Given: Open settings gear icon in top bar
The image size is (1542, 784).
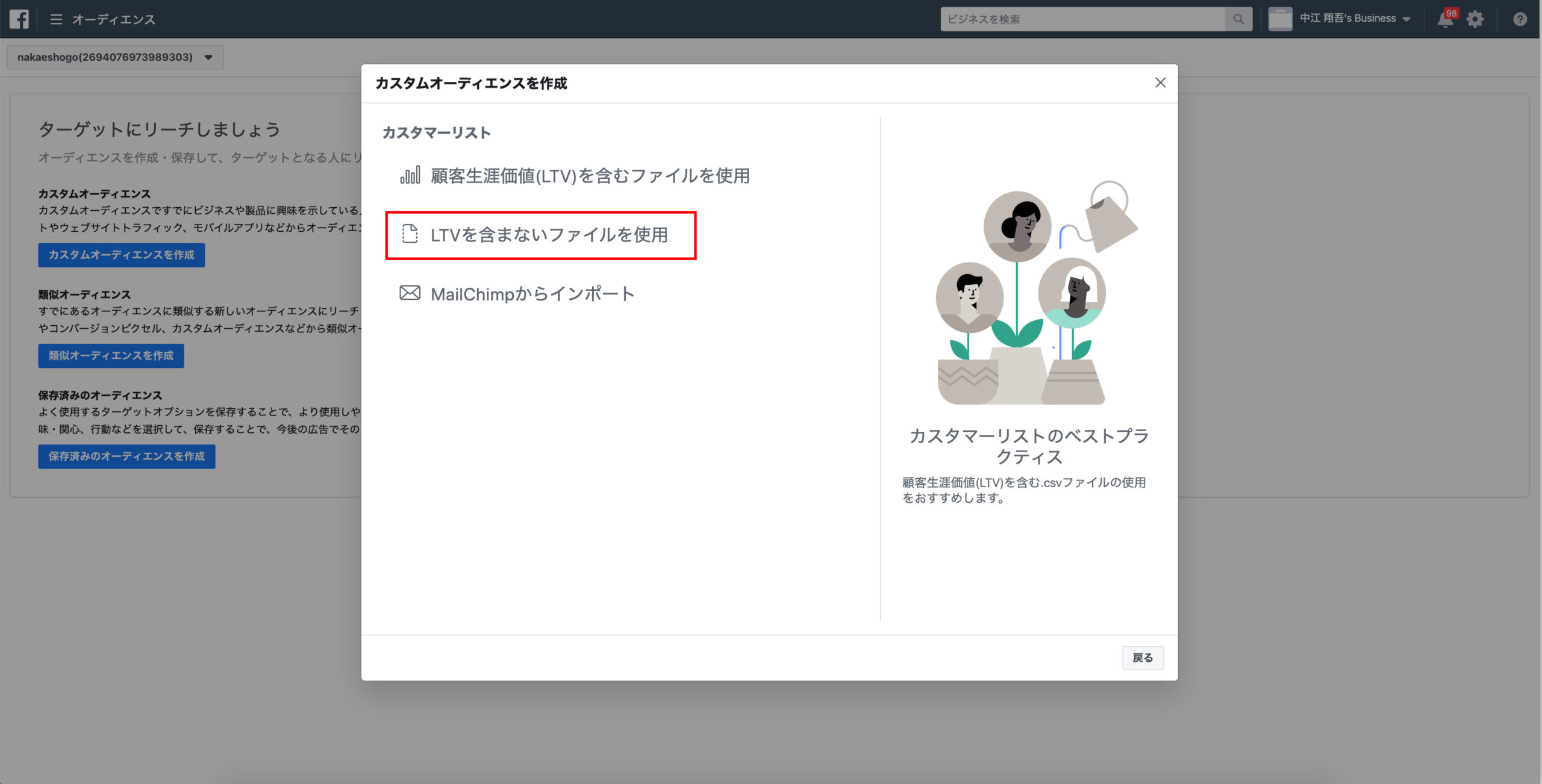Looking at the screenshot, I should click(1475, 19).
